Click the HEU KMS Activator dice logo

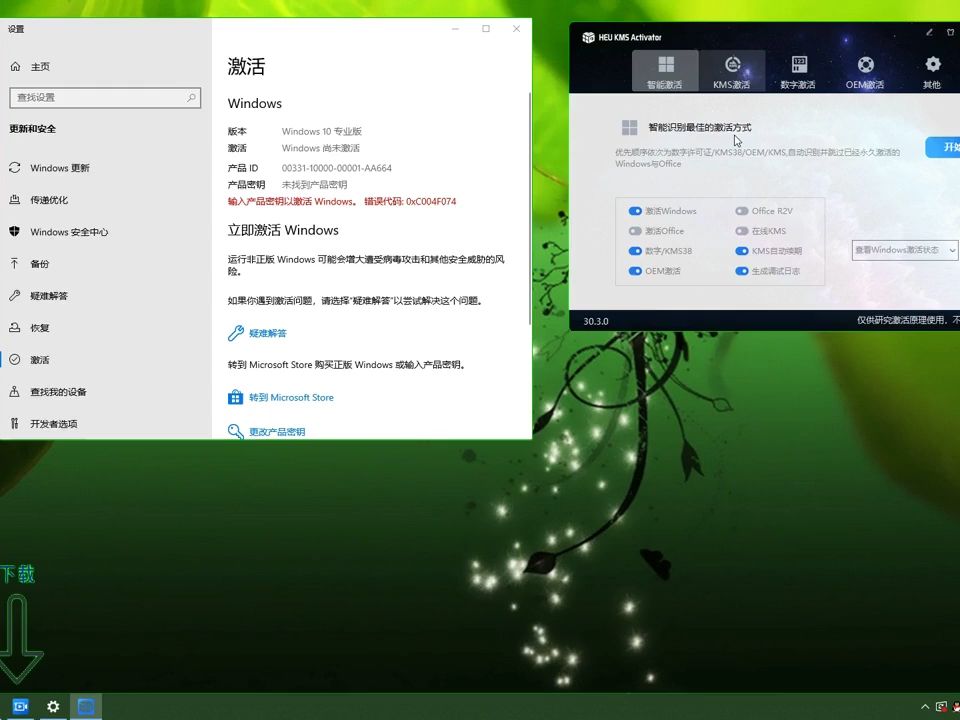588,37
